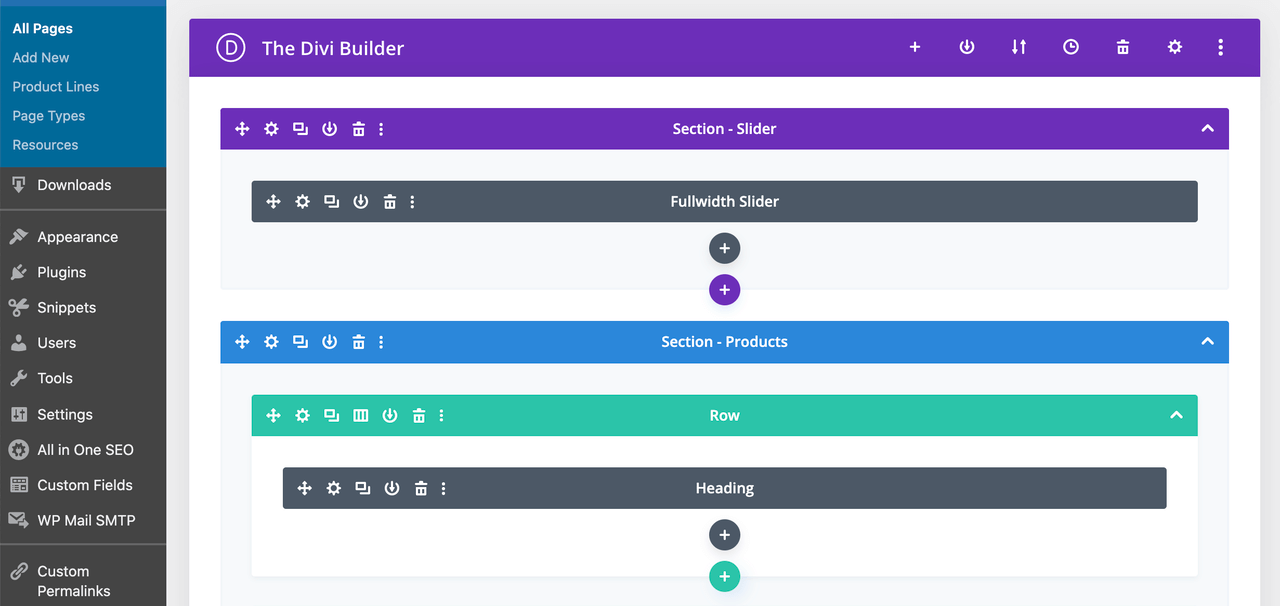
Task: Add module below Fullwidth Slider (gray plus)
Action: pos(724,249)
